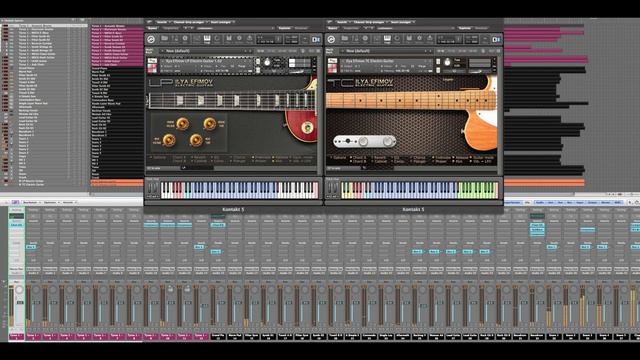
Task: Open Files menu in LP Kontakt window
Action: (x=229, y=39)
